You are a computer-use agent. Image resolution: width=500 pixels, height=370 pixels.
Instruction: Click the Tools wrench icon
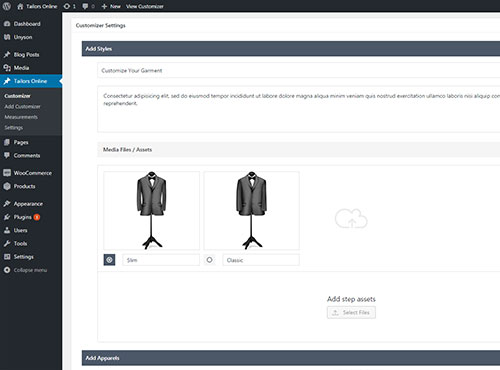pos(7,244)
